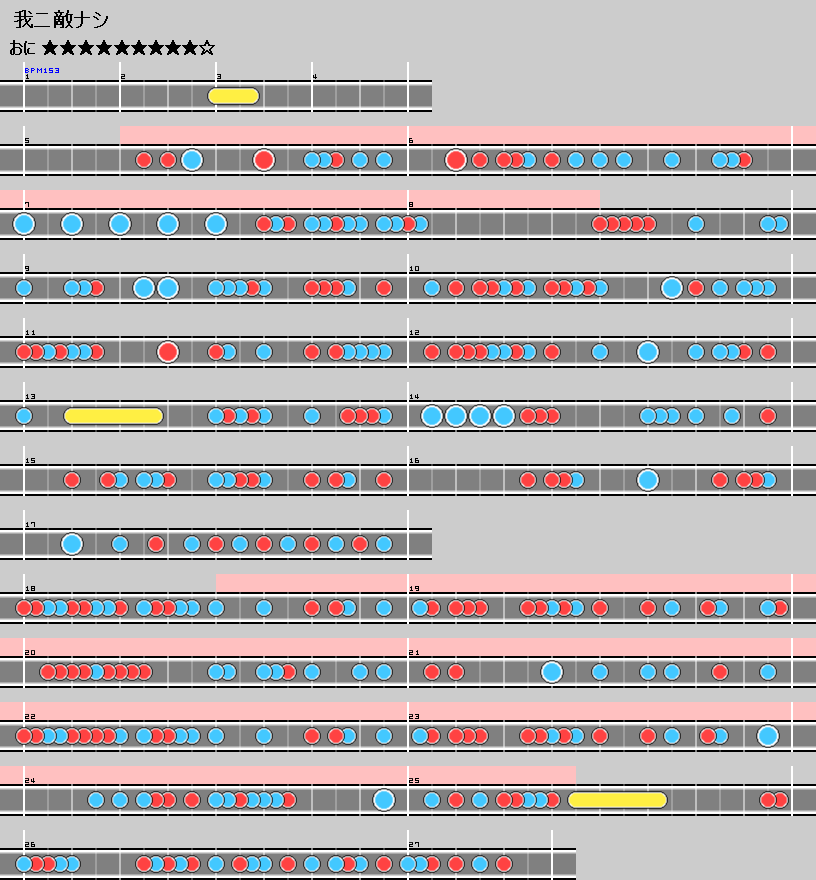The height and width of the screenshot is (880, 816).
Task: Click the big blue note ending measure 23
Action: pos(768,736)
